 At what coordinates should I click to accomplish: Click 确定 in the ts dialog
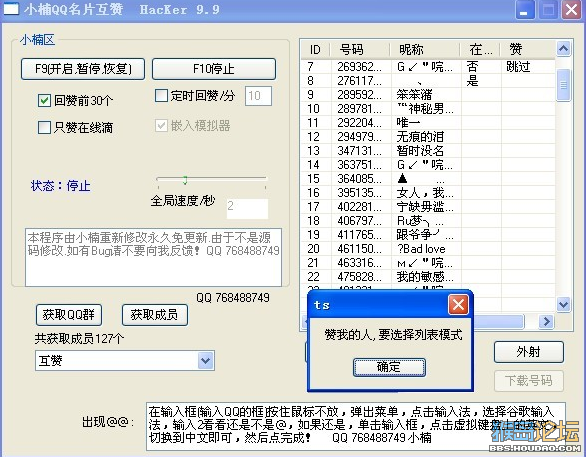[x=389, y=367]
